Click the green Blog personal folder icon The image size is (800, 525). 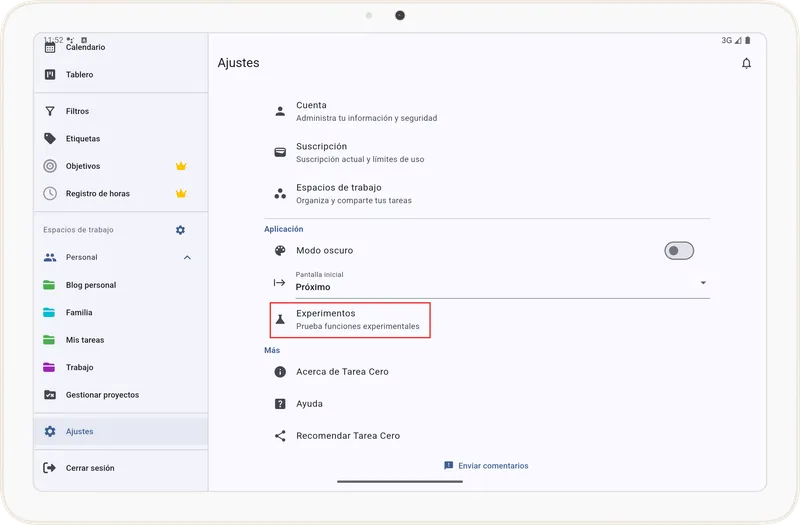coord(49,285)
